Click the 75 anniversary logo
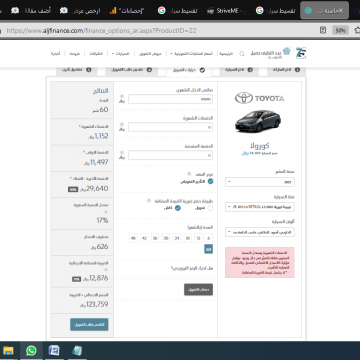This screenshot has width=360, height=360. click(301, 53)
